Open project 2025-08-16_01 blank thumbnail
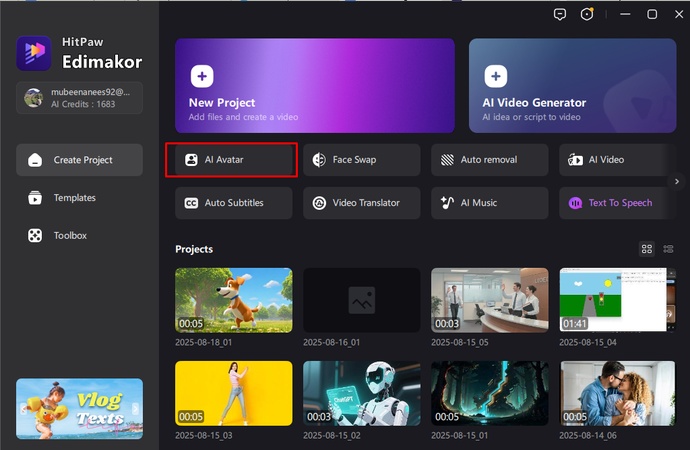Screen dimensions: 690x450 pos(362,300)
